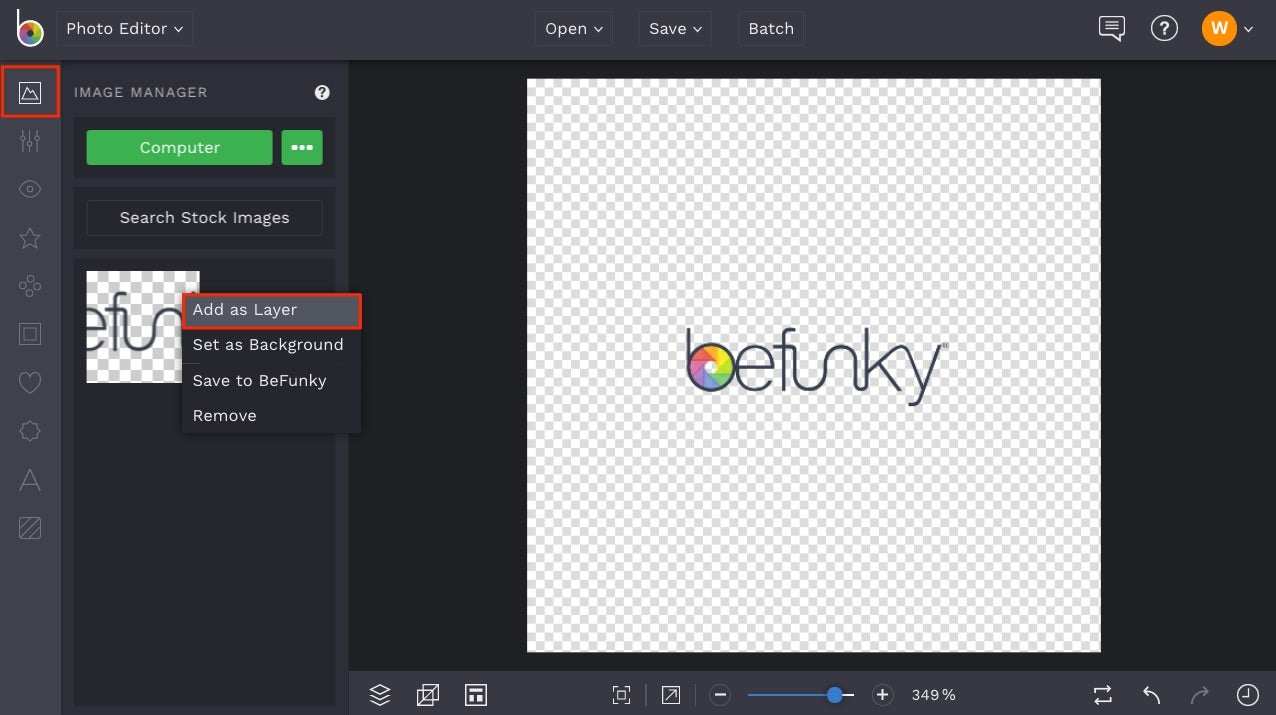Select the Text tool icon
The height and width of the screenshot is (715, 1276).
(x=30, y=480)
